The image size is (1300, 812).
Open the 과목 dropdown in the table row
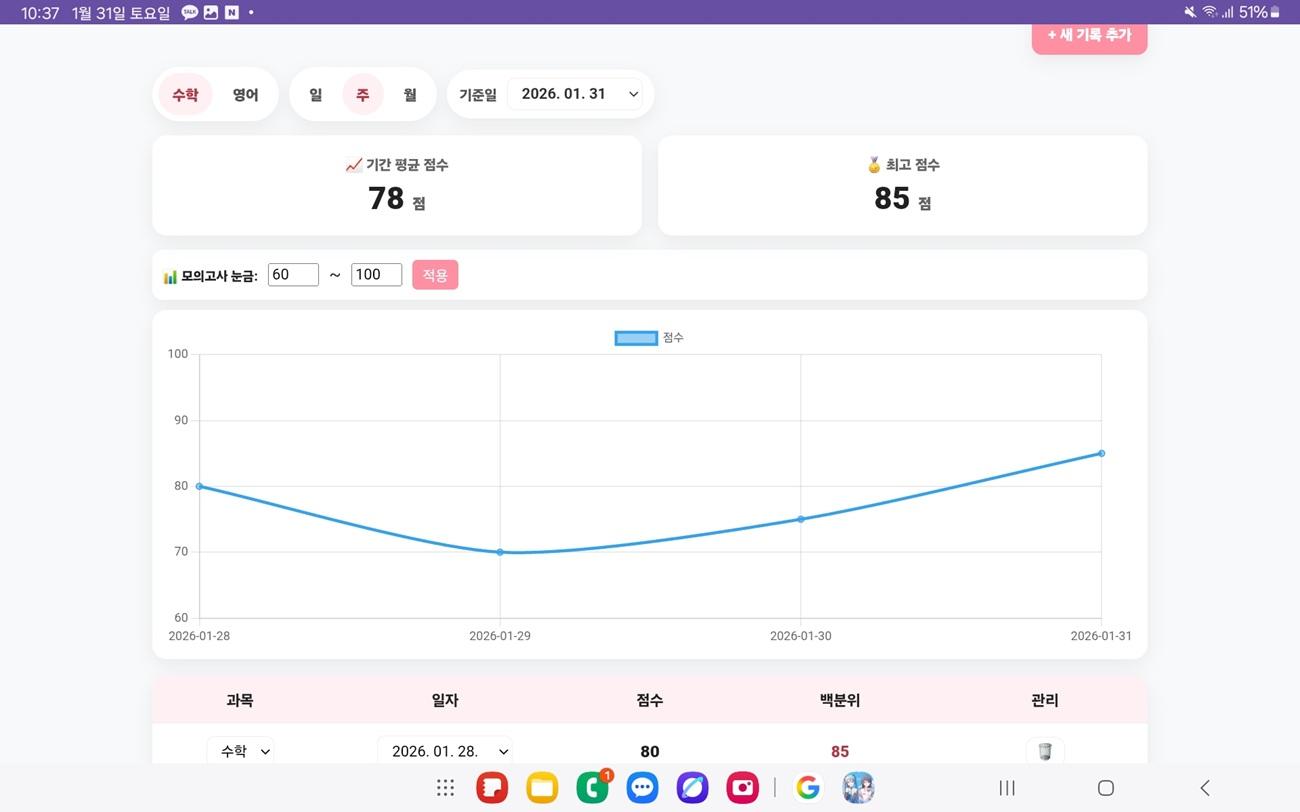click(x=240, y=751)
